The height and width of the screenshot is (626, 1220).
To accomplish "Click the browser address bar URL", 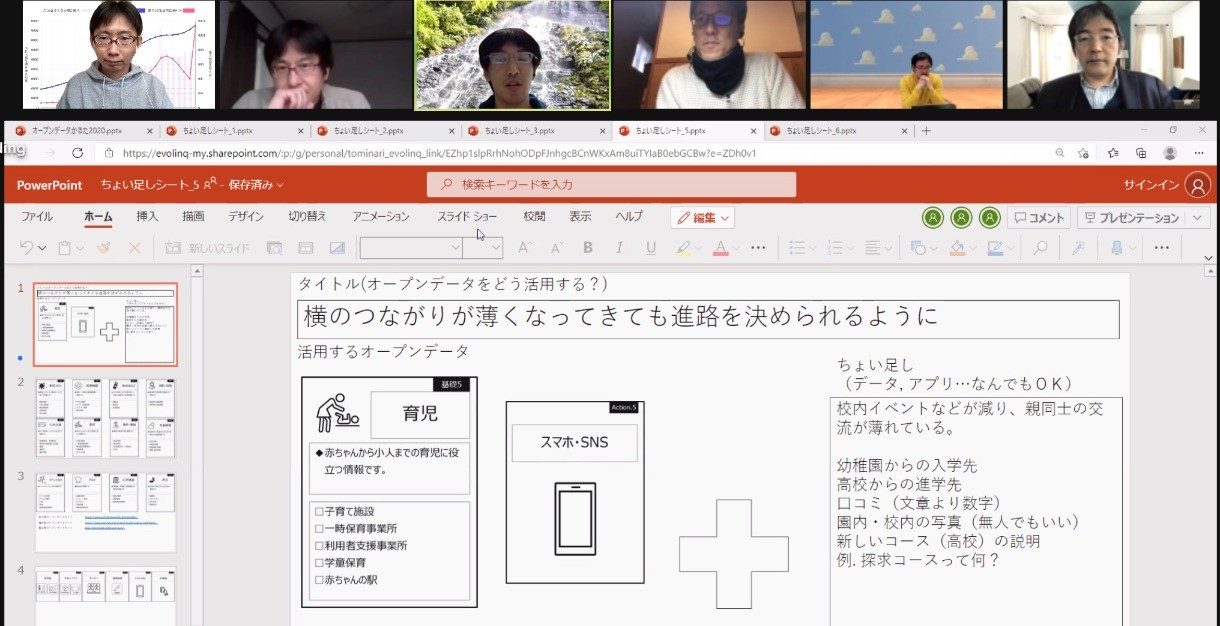I will [440, 153].
